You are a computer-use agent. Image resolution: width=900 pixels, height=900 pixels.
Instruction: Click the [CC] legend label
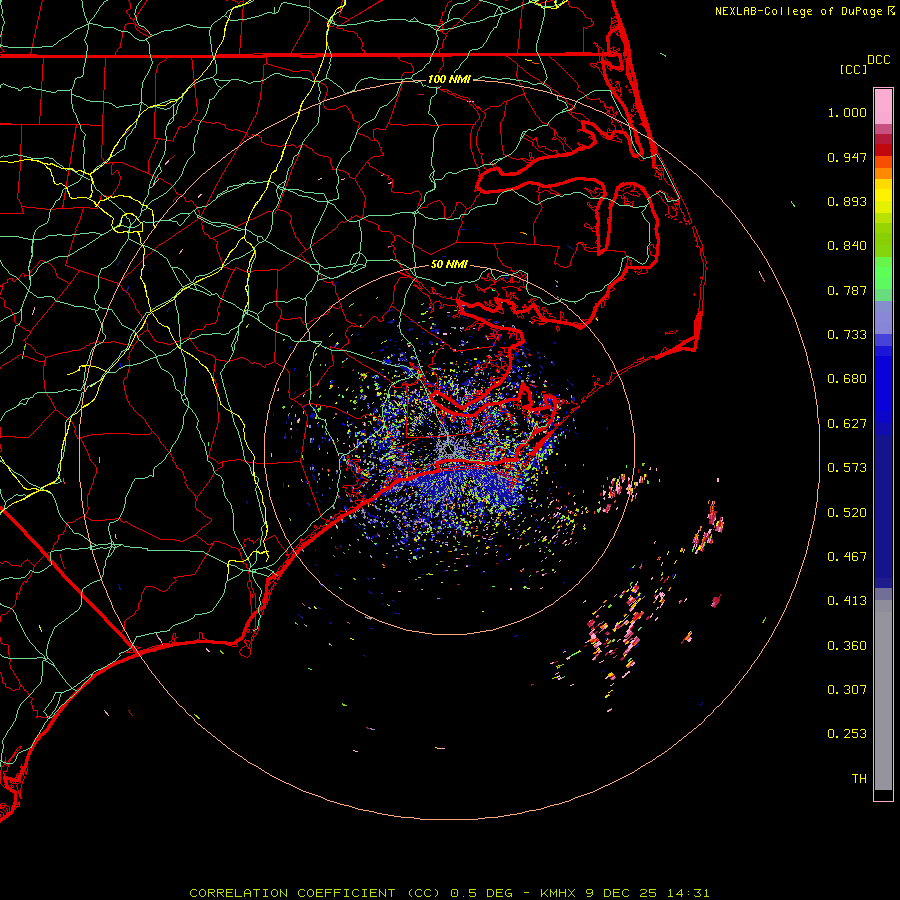click(x=853, y=69)
